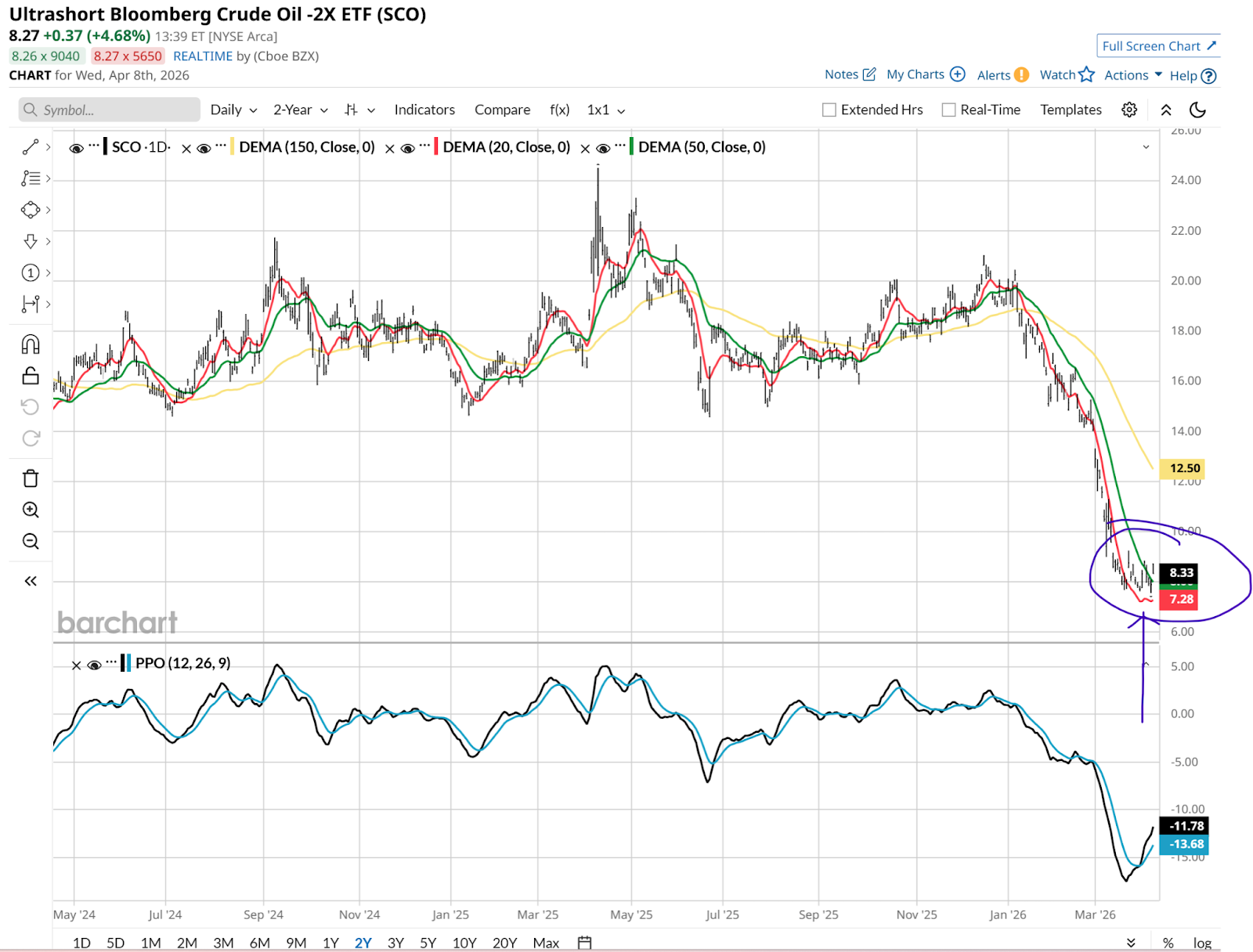Select the 6M time range tab
Viewport: 1253px width, 952px height.
259,943
